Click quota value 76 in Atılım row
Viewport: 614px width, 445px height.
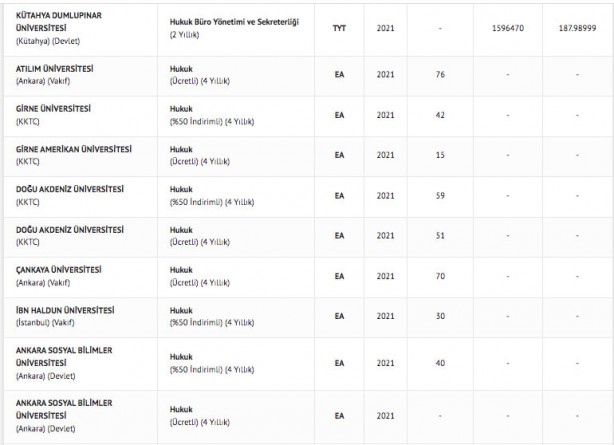(x=440, y=74)
